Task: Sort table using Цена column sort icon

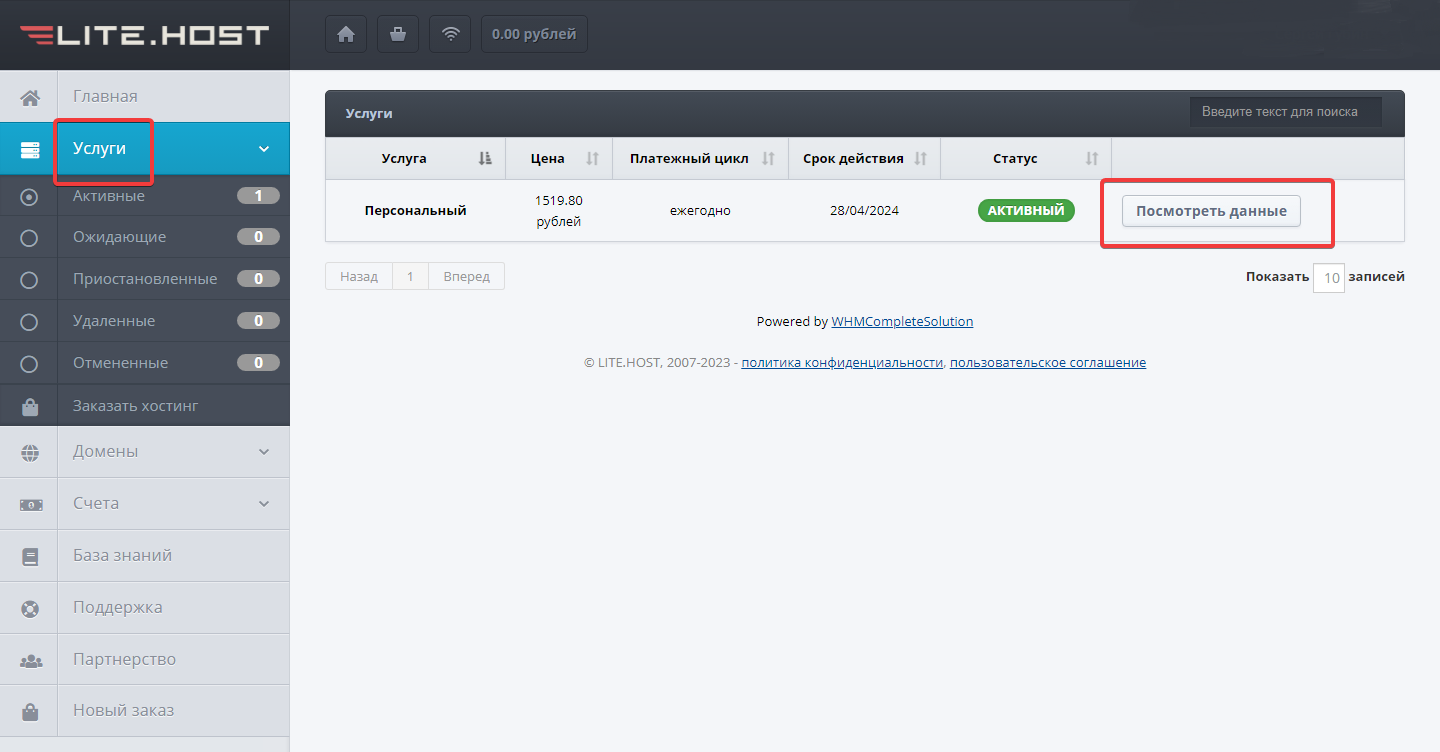Action: coord(592,158)
